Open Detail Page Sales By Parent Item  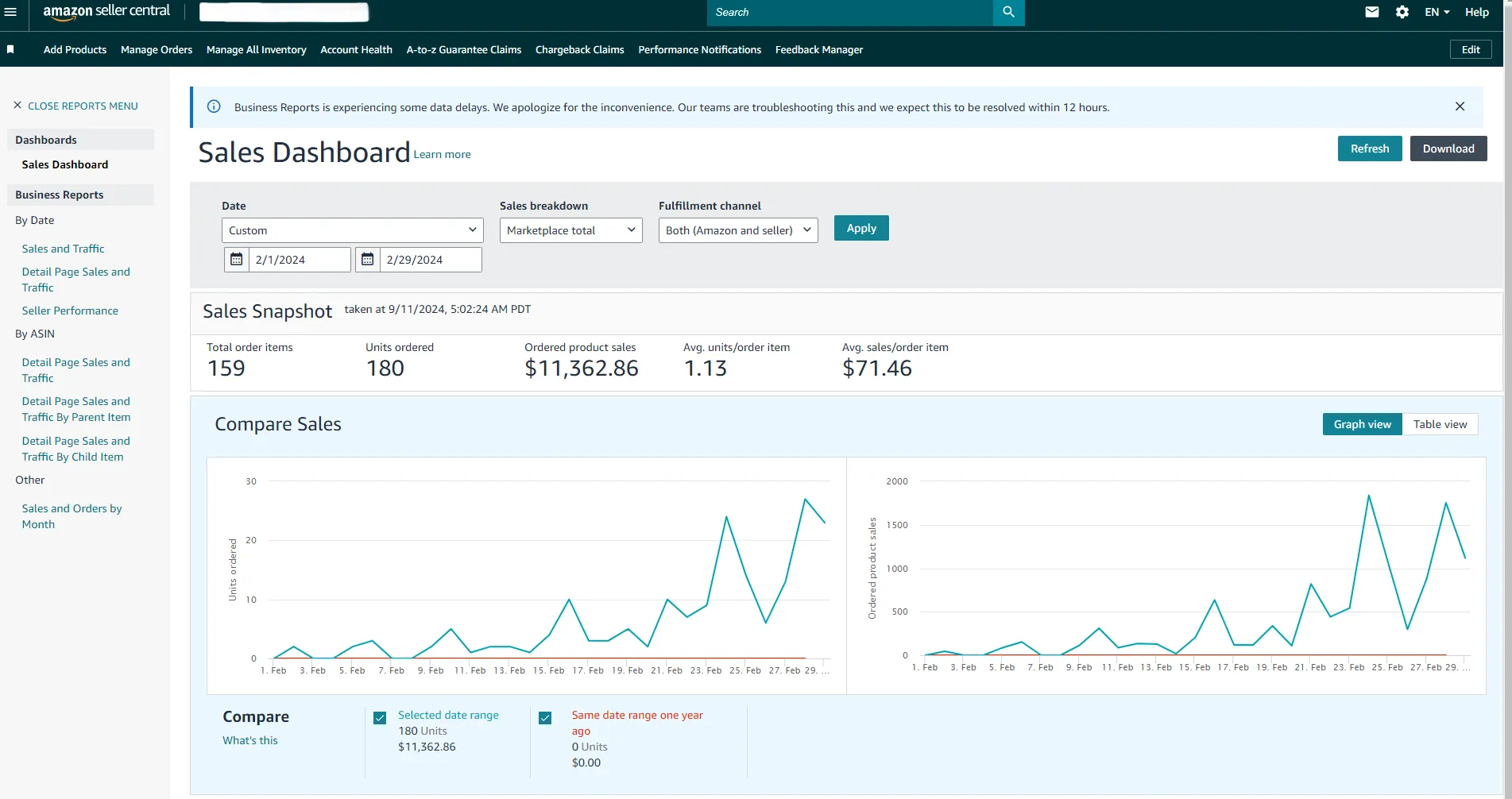click(76, 409)
